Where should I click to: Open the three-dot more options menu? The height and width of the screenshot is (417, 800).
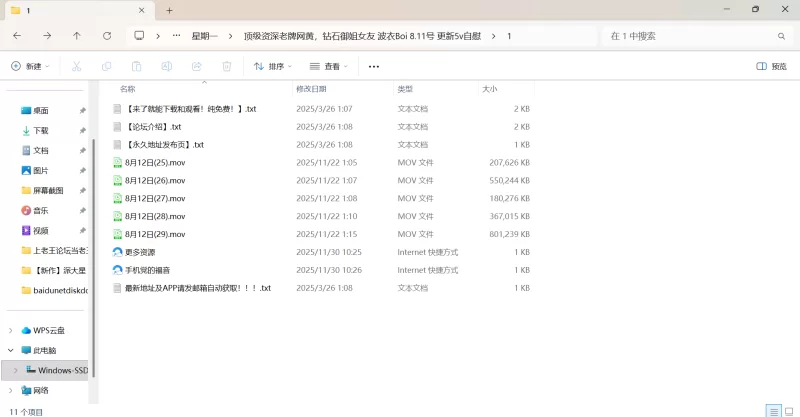point(374,67)
